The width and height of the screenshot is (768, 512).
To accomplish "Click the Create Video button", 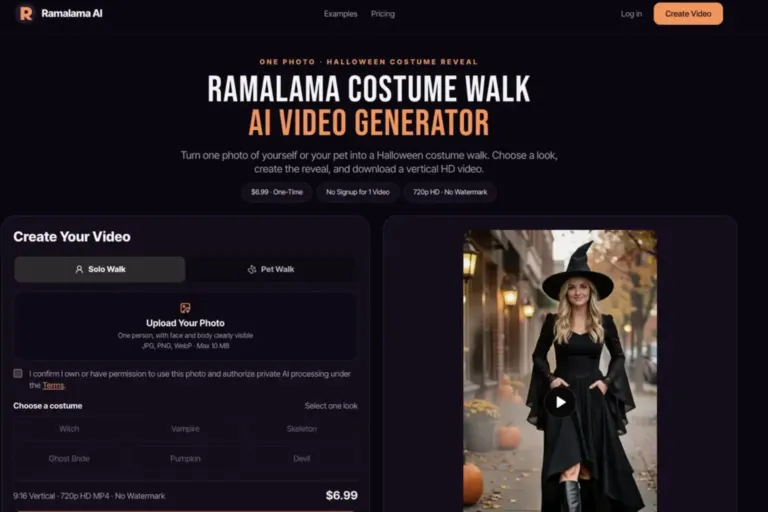I will 688,14.
